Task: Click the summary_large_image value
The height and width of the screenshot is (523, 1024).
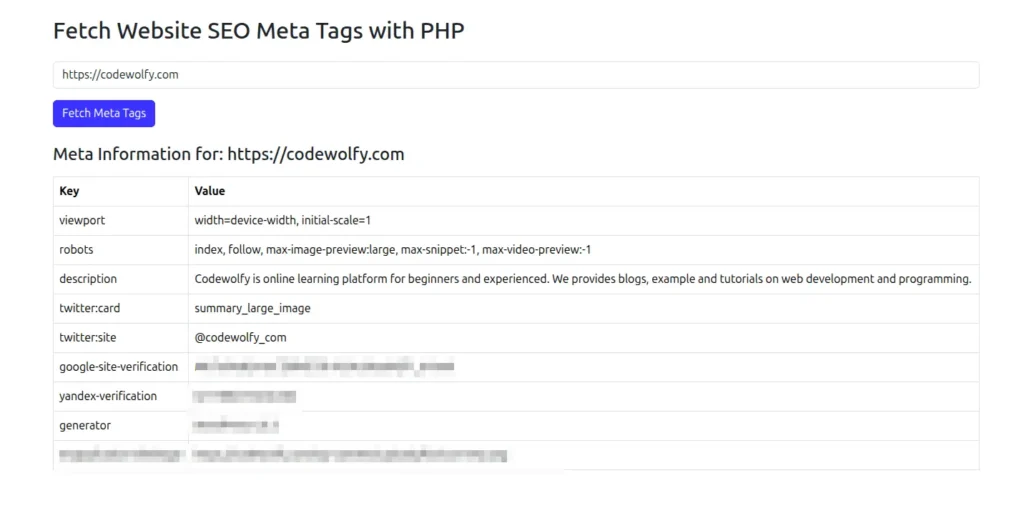Action: 253,308
